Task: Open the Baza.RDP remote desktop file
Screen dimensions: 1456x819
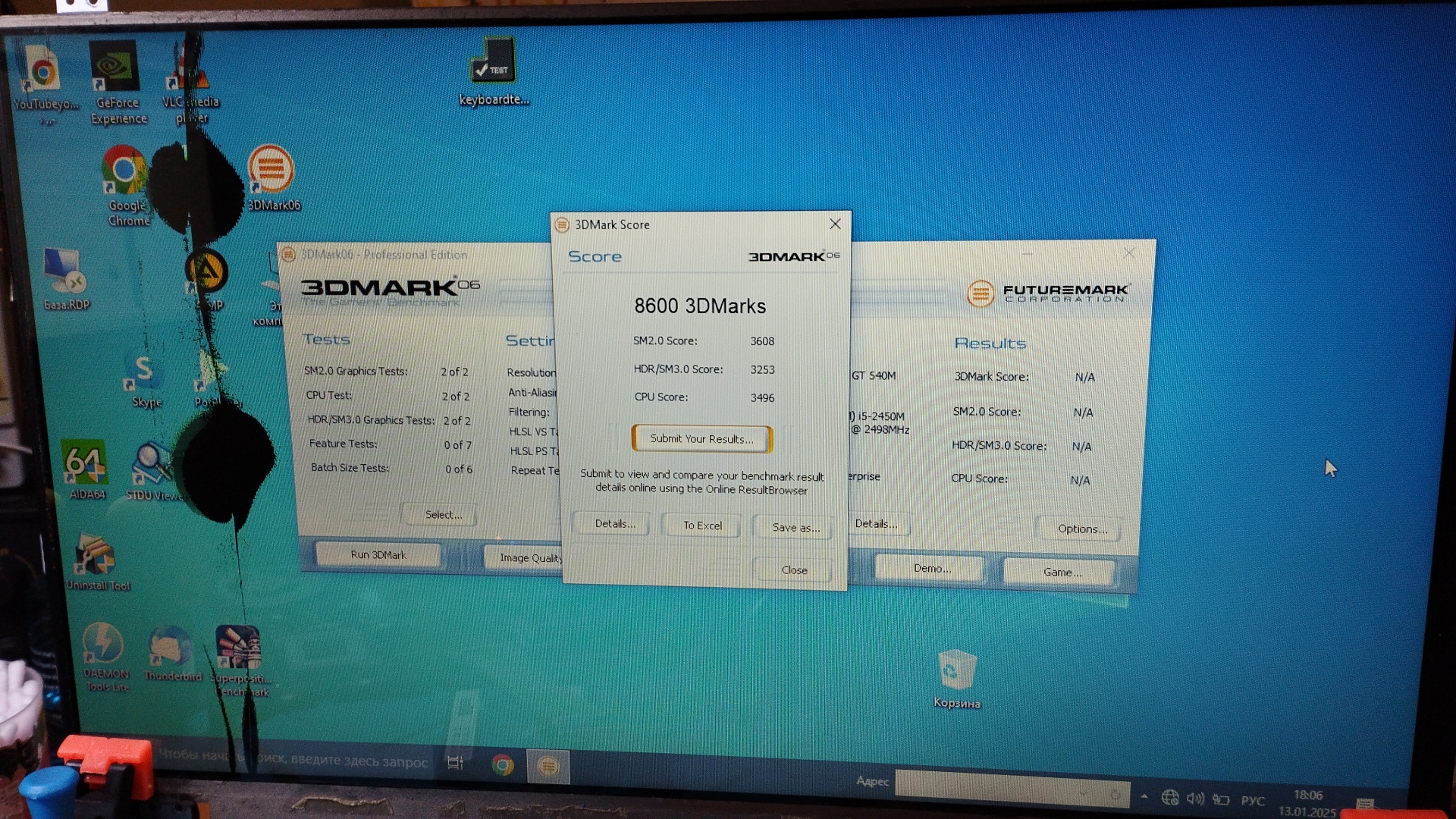Action: (x=66, y=279)
